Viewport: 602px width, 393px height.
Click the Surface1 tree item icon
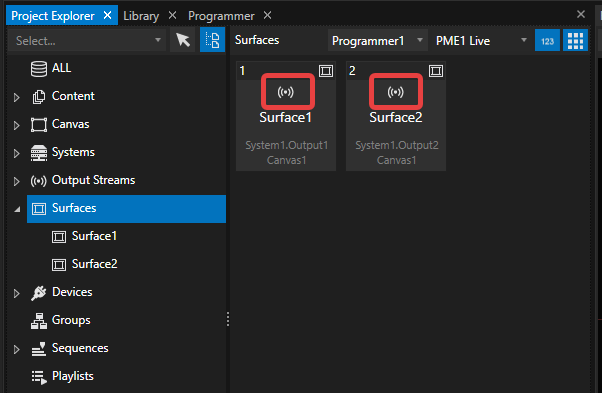click(59, 237)
